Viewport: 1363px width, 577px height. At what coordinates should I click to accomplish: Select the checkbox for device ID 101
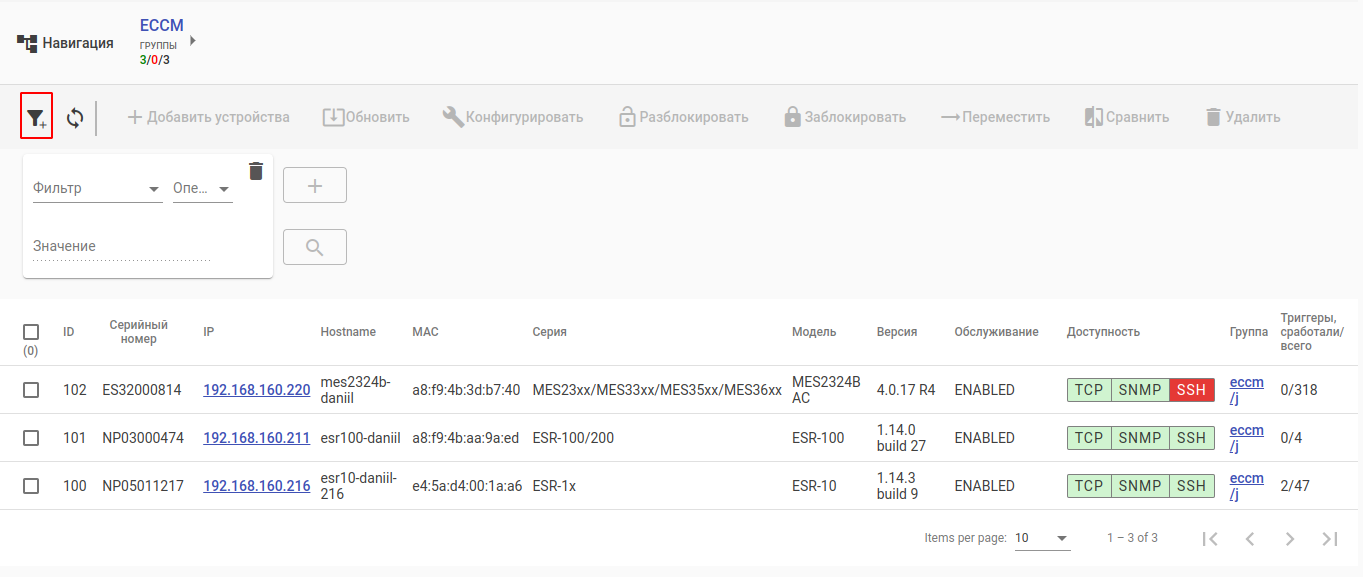[x=31, y=438]
